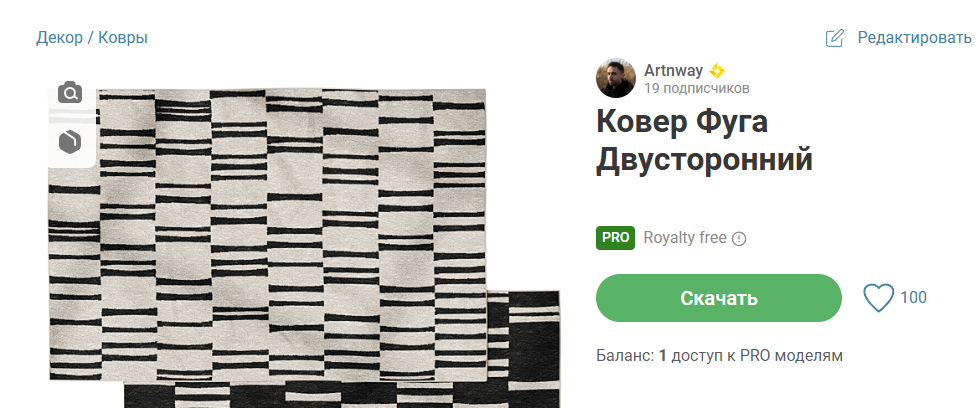
Task: Switch to the 3D cube view icon
Action: coord(70,141)
